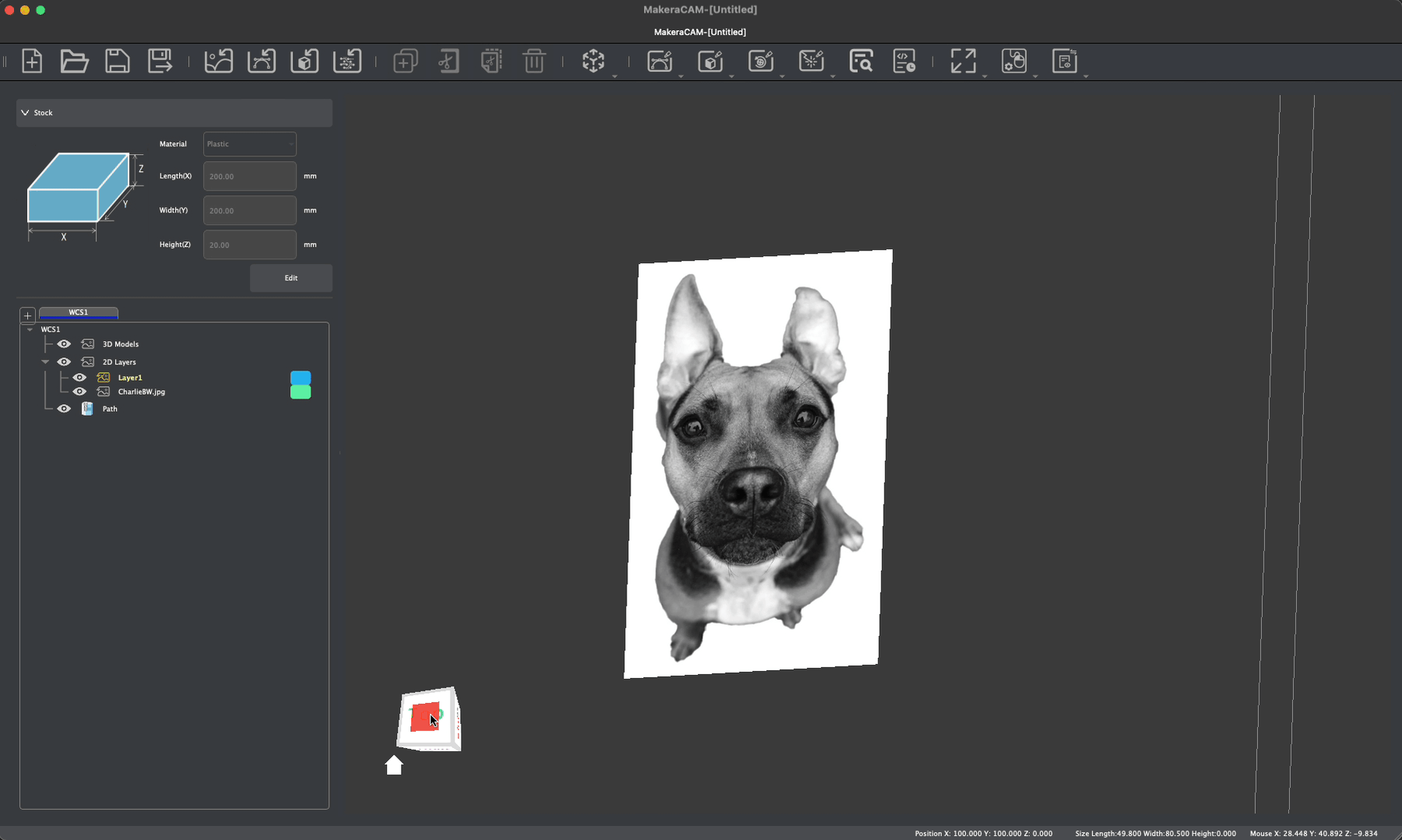Select the WCS1 tab
This screenshot has height=840, width=1402.
pos(79,312)
